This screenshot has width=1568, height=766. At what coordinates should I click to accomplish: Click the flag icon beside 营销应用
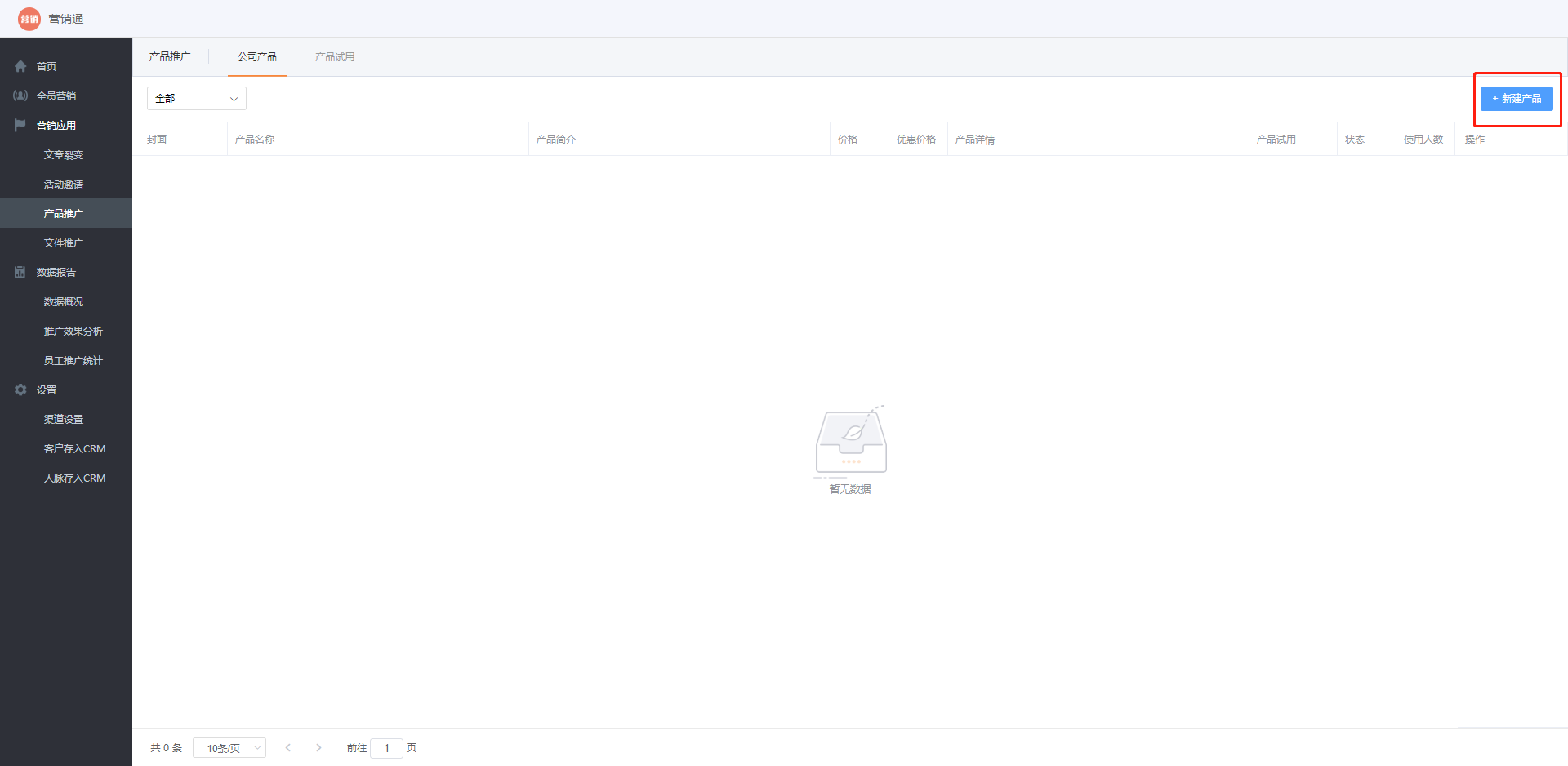point(20,126)
